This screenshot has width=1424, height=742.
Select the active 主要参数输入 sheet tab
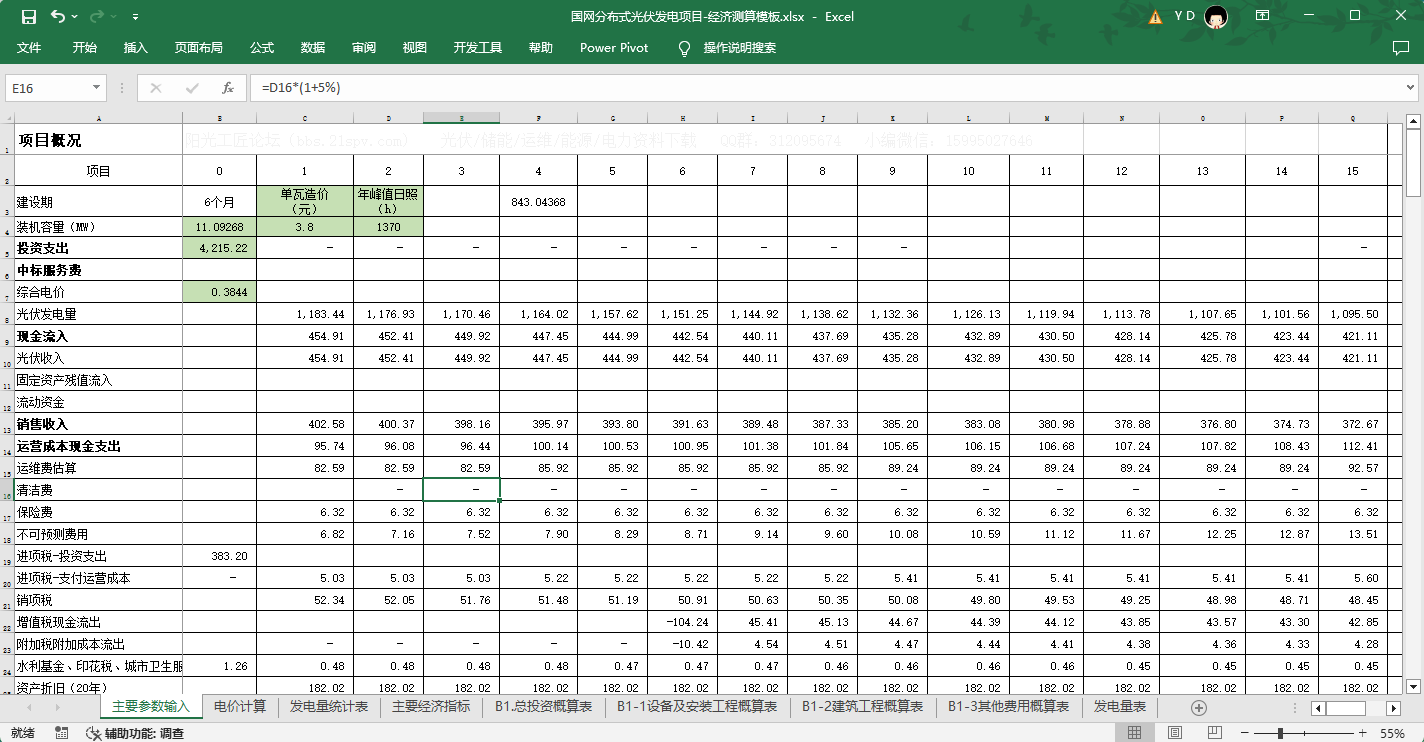click(150, 707)
